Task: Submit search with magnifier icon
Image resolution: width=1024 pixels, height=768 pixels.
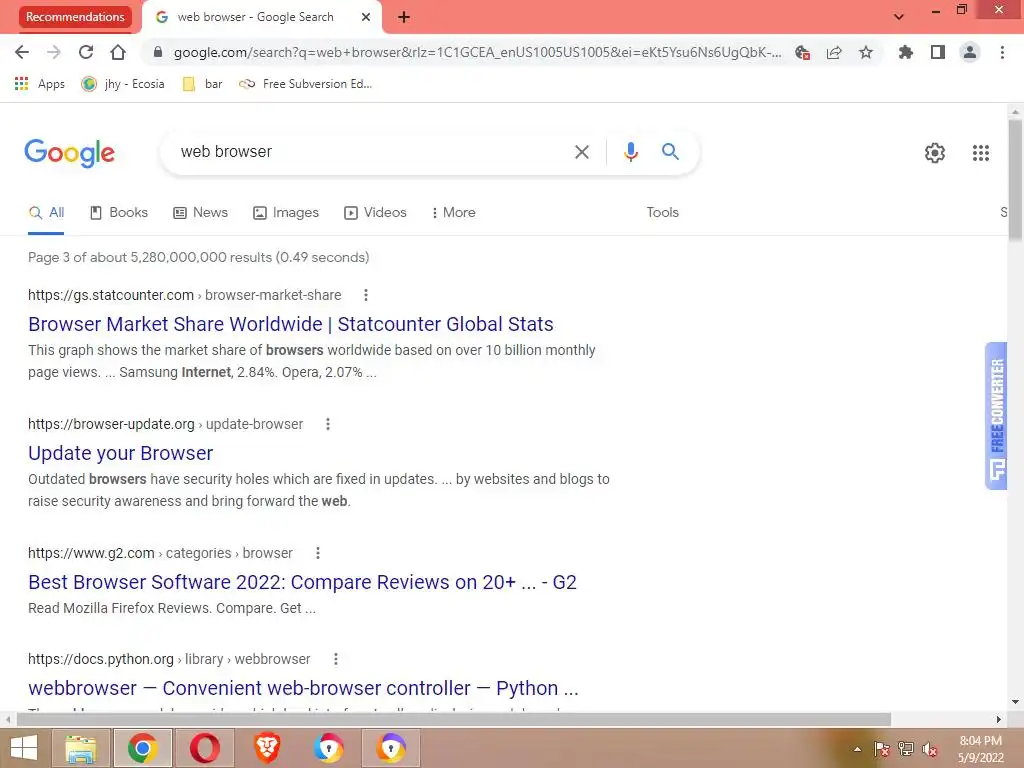Action: pyautogui.click(x=671, y=152)
